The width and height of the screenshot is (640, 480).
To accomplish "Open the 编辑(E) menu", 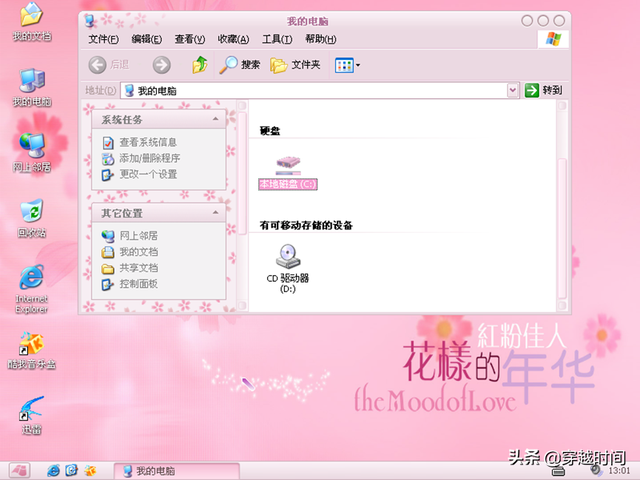I will (x=147, y=39).
